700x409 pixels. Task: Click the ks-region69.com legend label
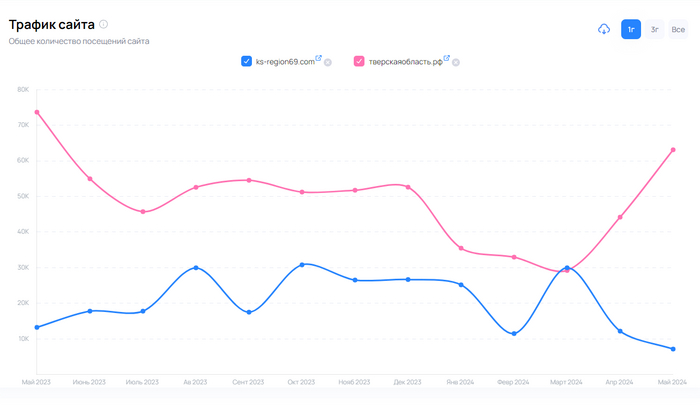(284, 62)
